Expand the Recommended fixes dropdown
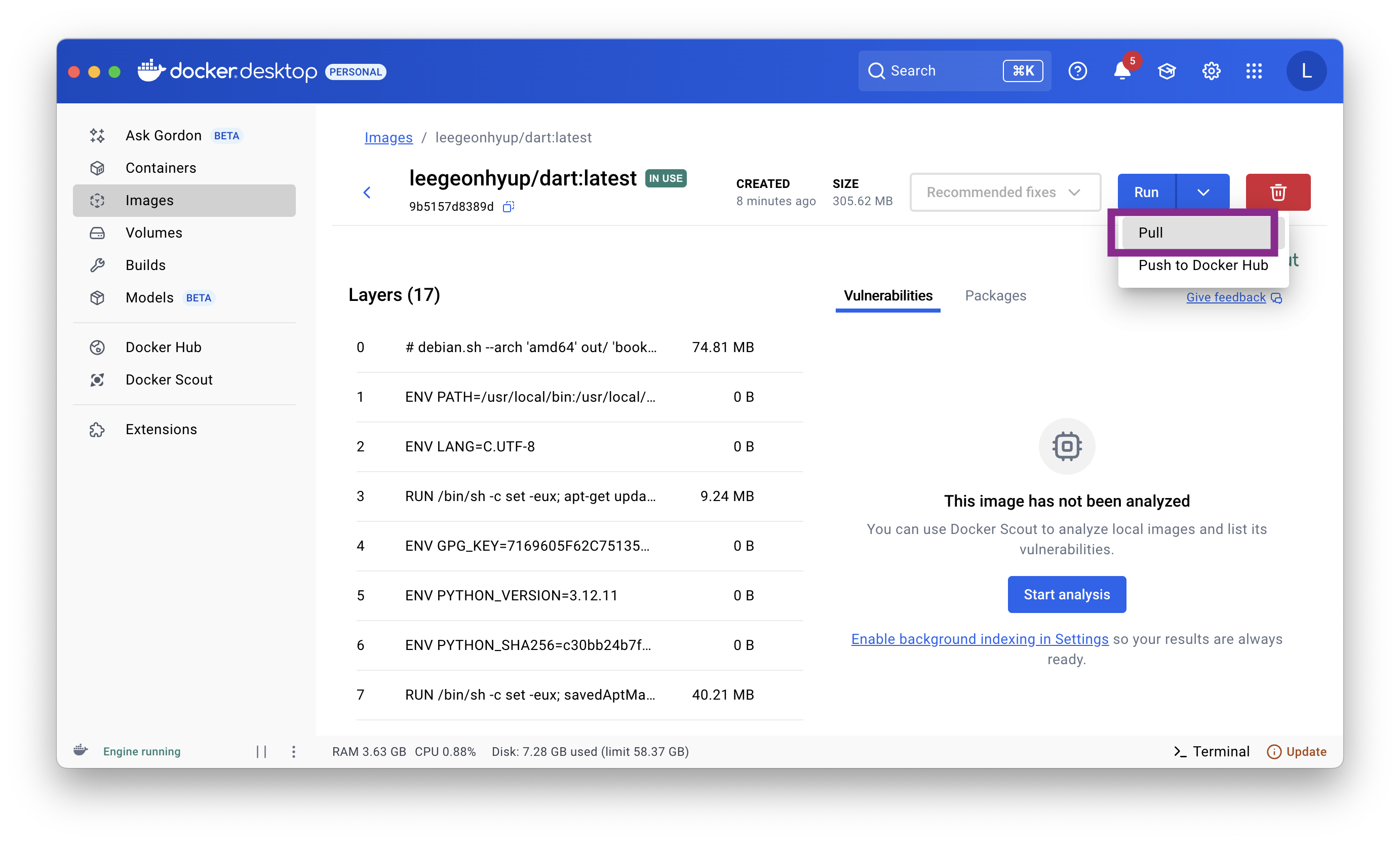The height and width of the screenshot is (843, 1400). [x=1005, y=192]
